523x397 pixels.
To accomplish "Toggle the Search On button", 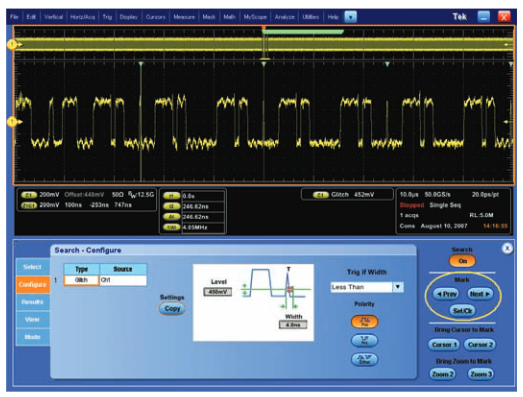I will click(462, 261).
